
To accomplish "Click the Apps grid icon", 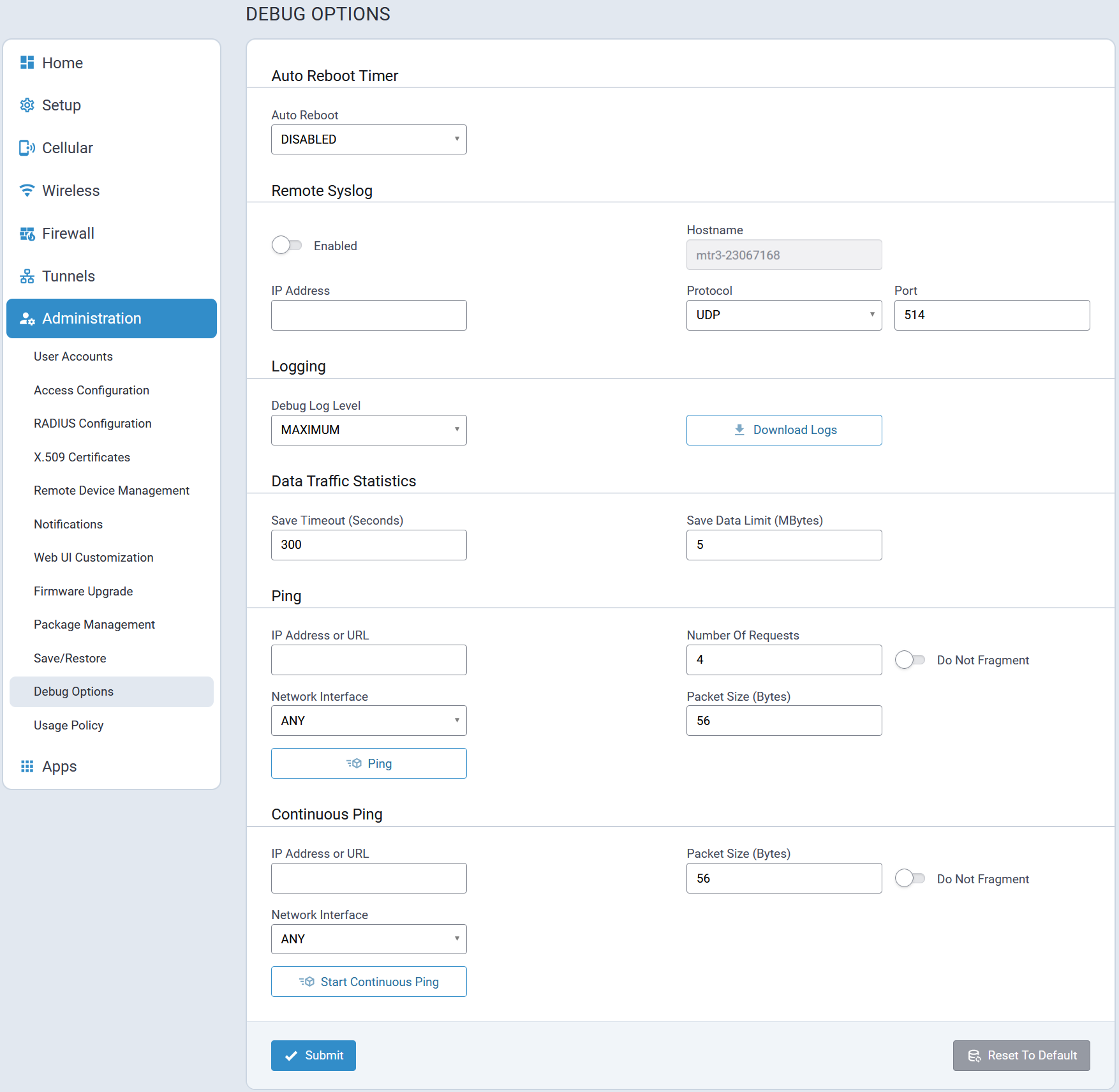I will tap(27, 767).
